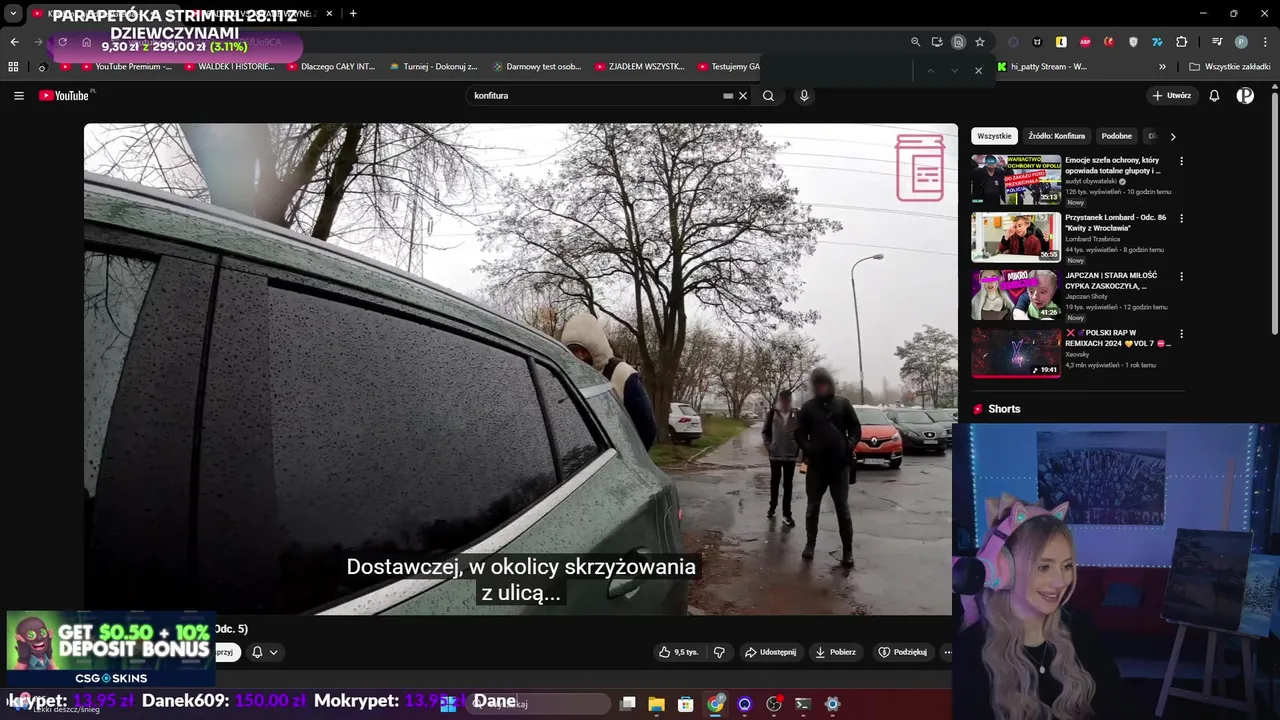Image resolution: width=1280 pixels, height=720 pixels.
Task: Open a new browser tab
Action: [x=353, y=14]
